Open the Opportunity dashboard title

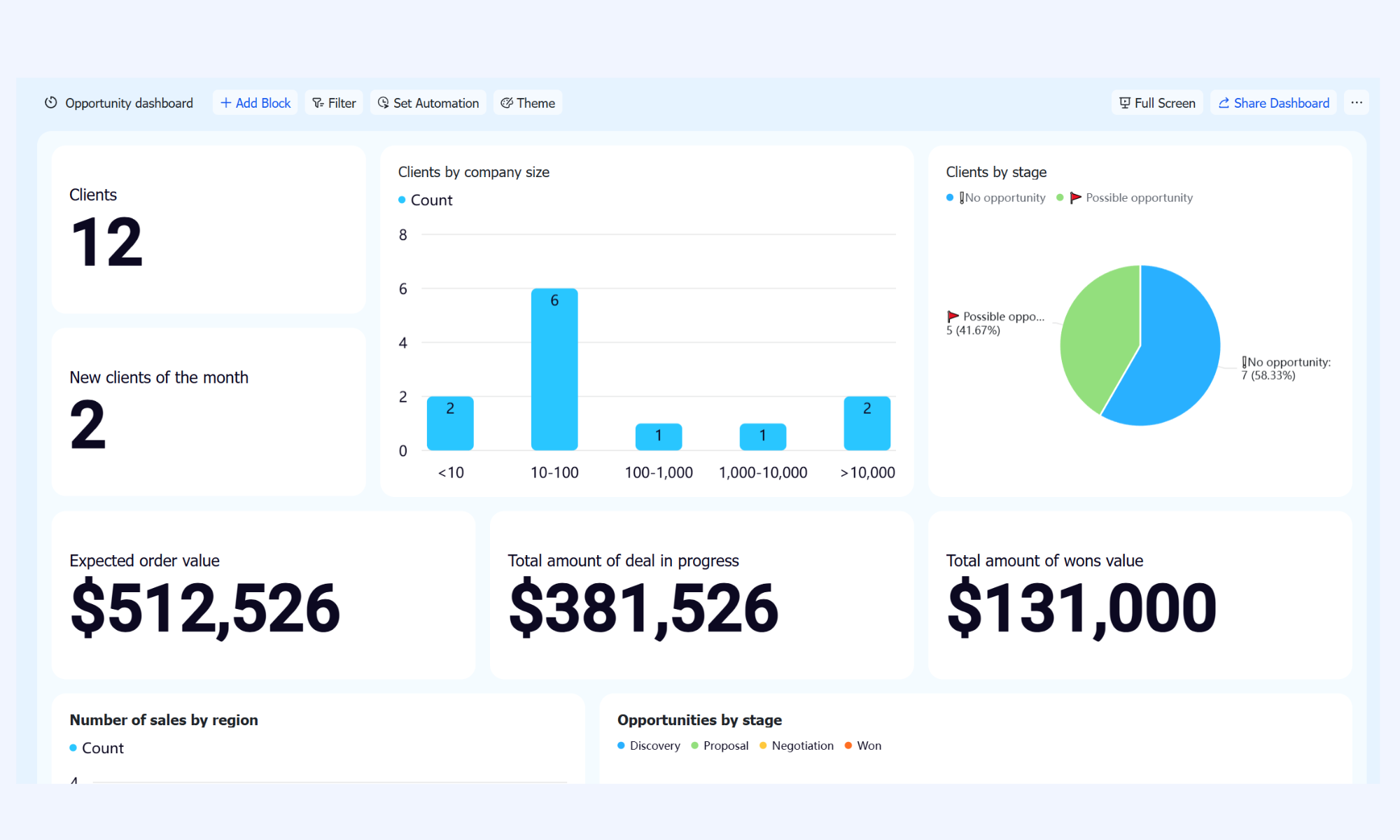[x=129, y=103]
